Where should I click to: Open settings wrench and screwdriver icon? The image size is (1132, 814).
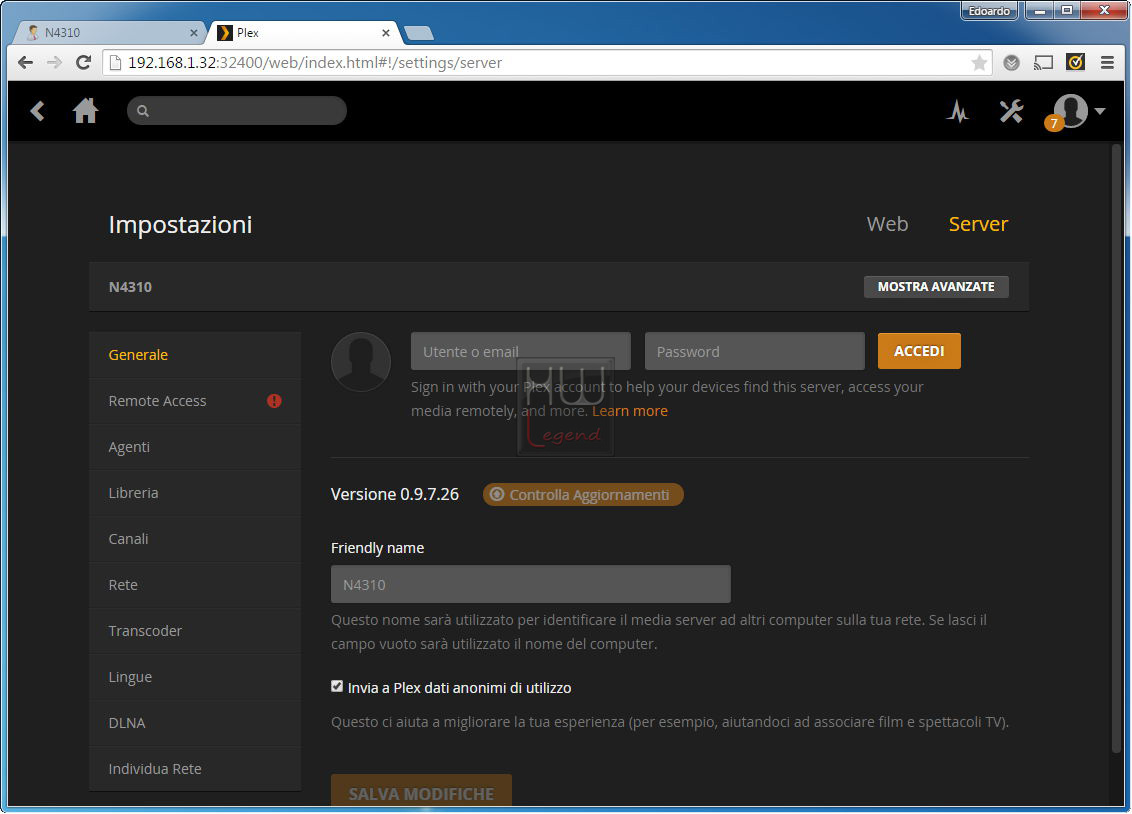pos(1011,111)
